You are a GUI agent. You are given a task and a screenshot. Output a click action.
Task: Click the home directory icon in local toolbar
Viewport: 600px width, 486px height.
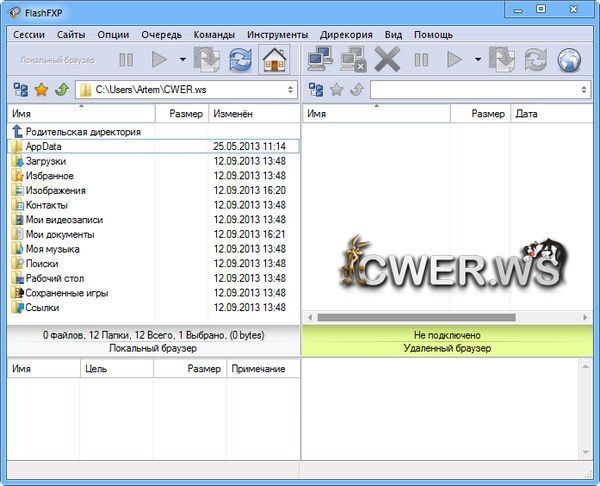tap(274, 60)
